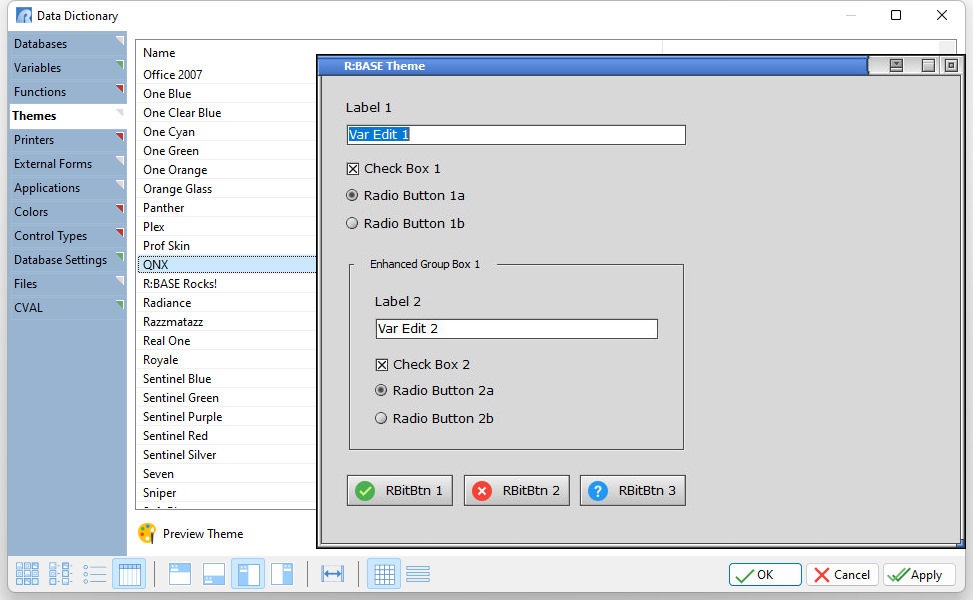Open the CVAL tab
Screen dimensions: 973x600
(x=68, y=308)
